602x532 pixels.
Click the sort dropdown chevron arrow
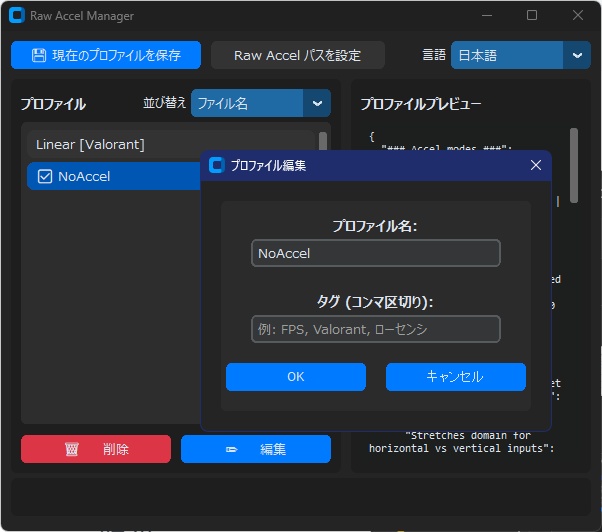317,103
